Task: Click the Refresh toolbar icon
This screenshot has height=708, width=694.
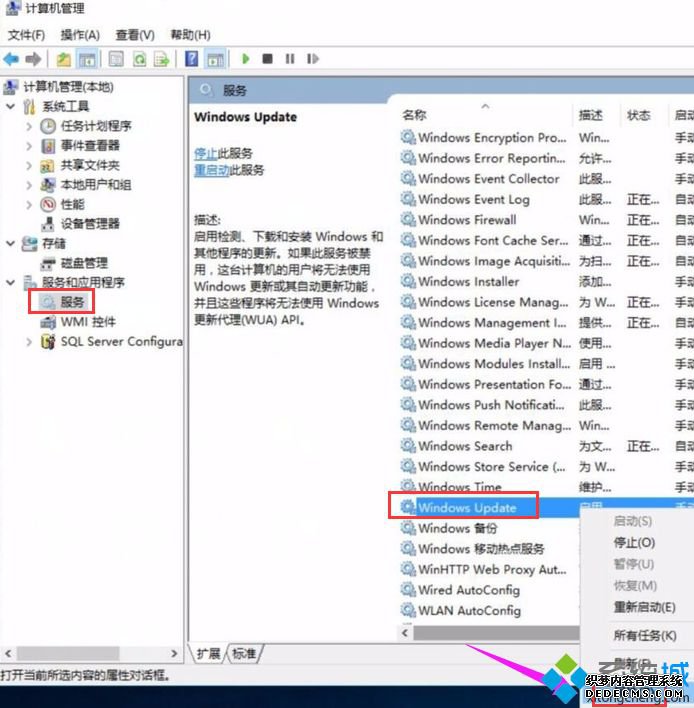Action: [139, 59]
